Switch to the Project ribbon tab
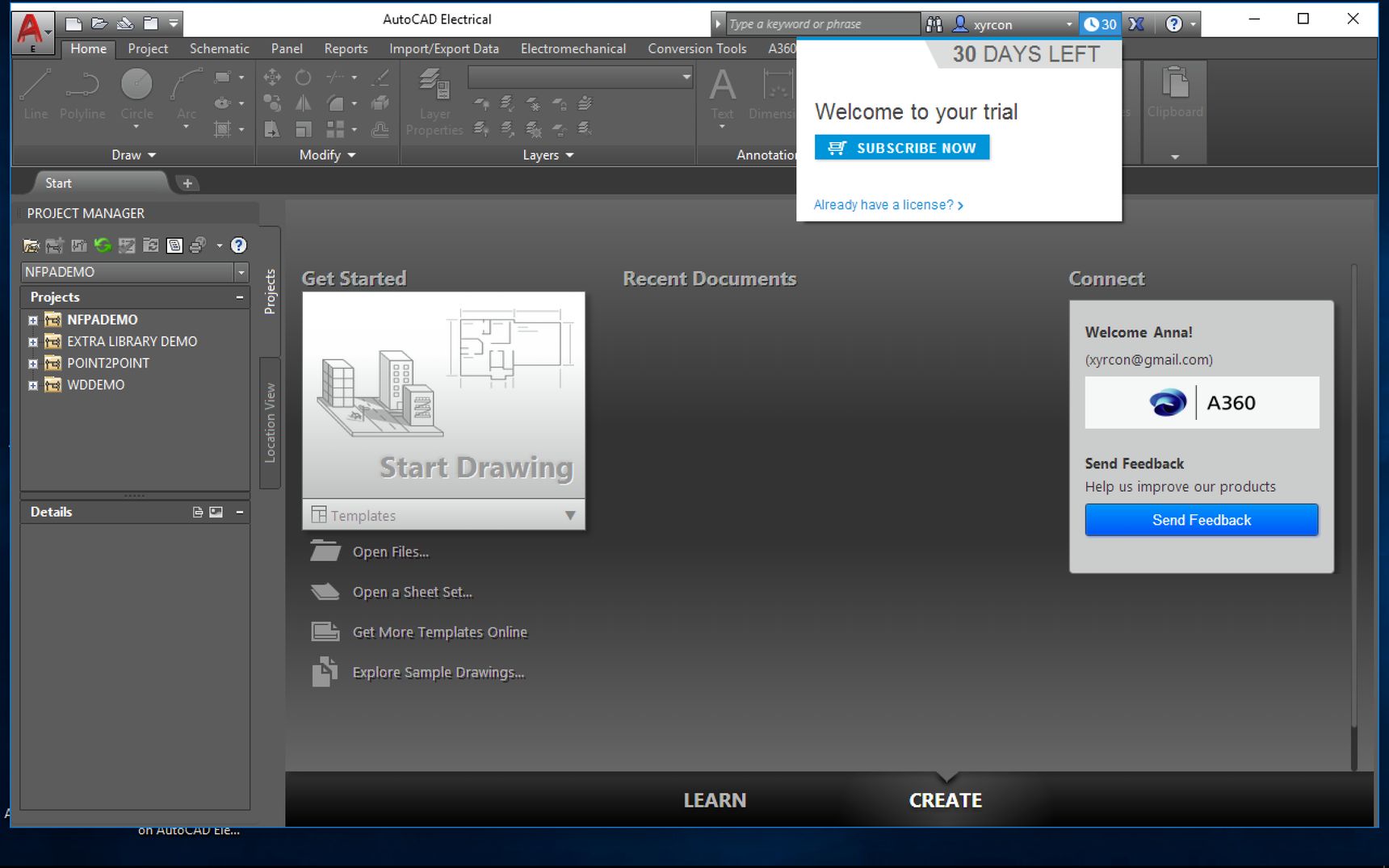This screenshot has height=868, width=1389. click(148, 48)
